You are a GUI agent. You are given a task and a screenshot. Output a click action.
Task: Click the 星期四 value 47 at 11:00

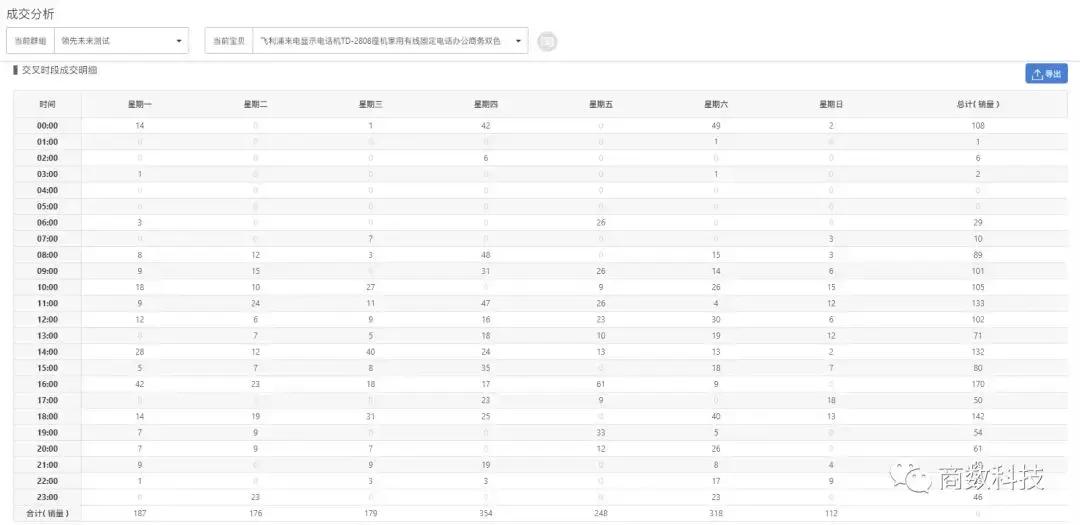click(486, 303)
